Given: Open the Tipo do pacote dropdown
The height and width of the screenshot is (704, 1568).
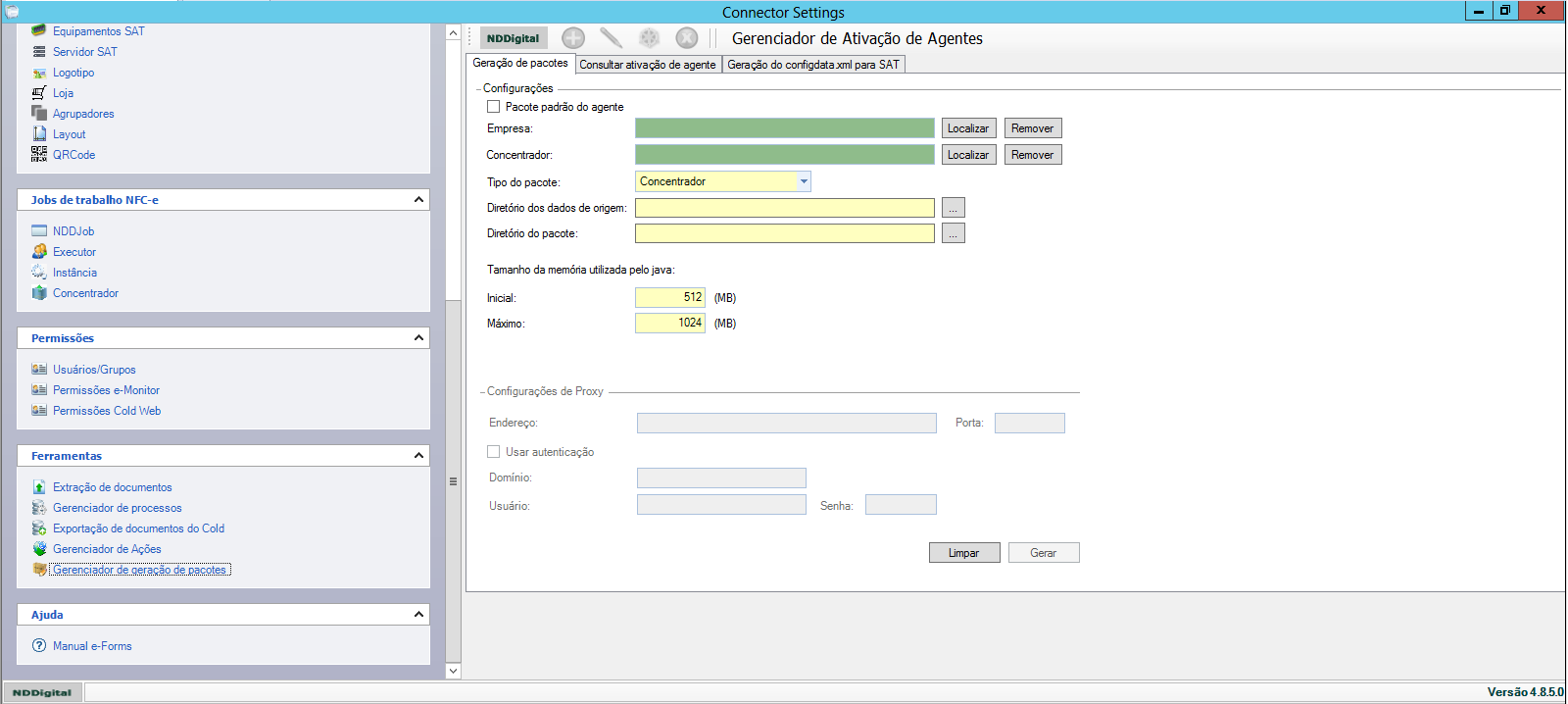Looking at the screenshot, I should [804, 181].
